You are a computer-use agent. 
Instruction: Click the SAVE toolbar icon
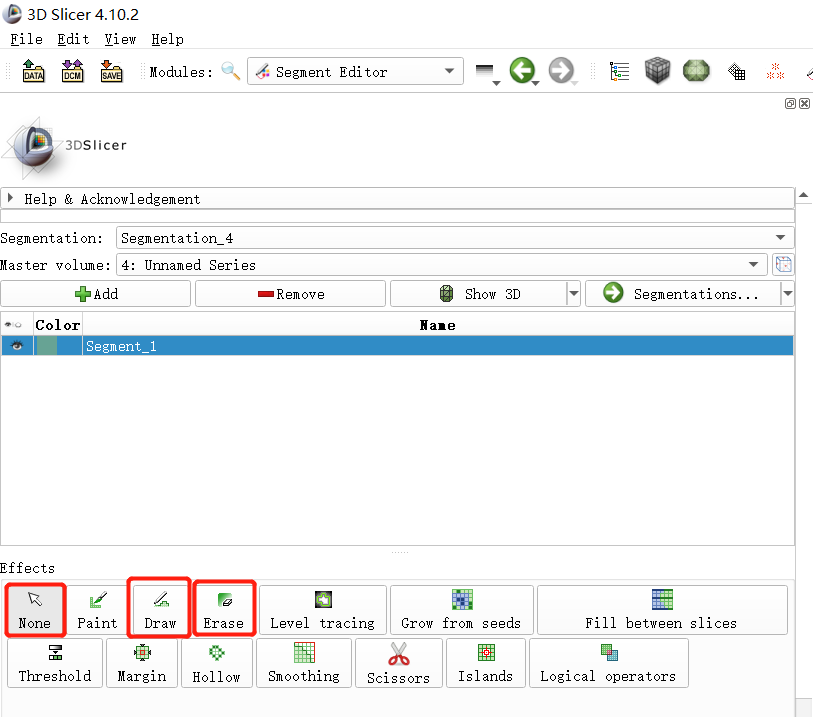111,71
